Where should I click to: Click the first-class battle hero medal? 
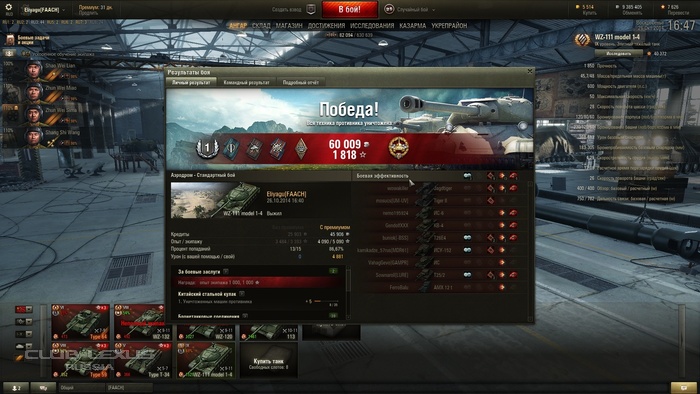(207, 148)
